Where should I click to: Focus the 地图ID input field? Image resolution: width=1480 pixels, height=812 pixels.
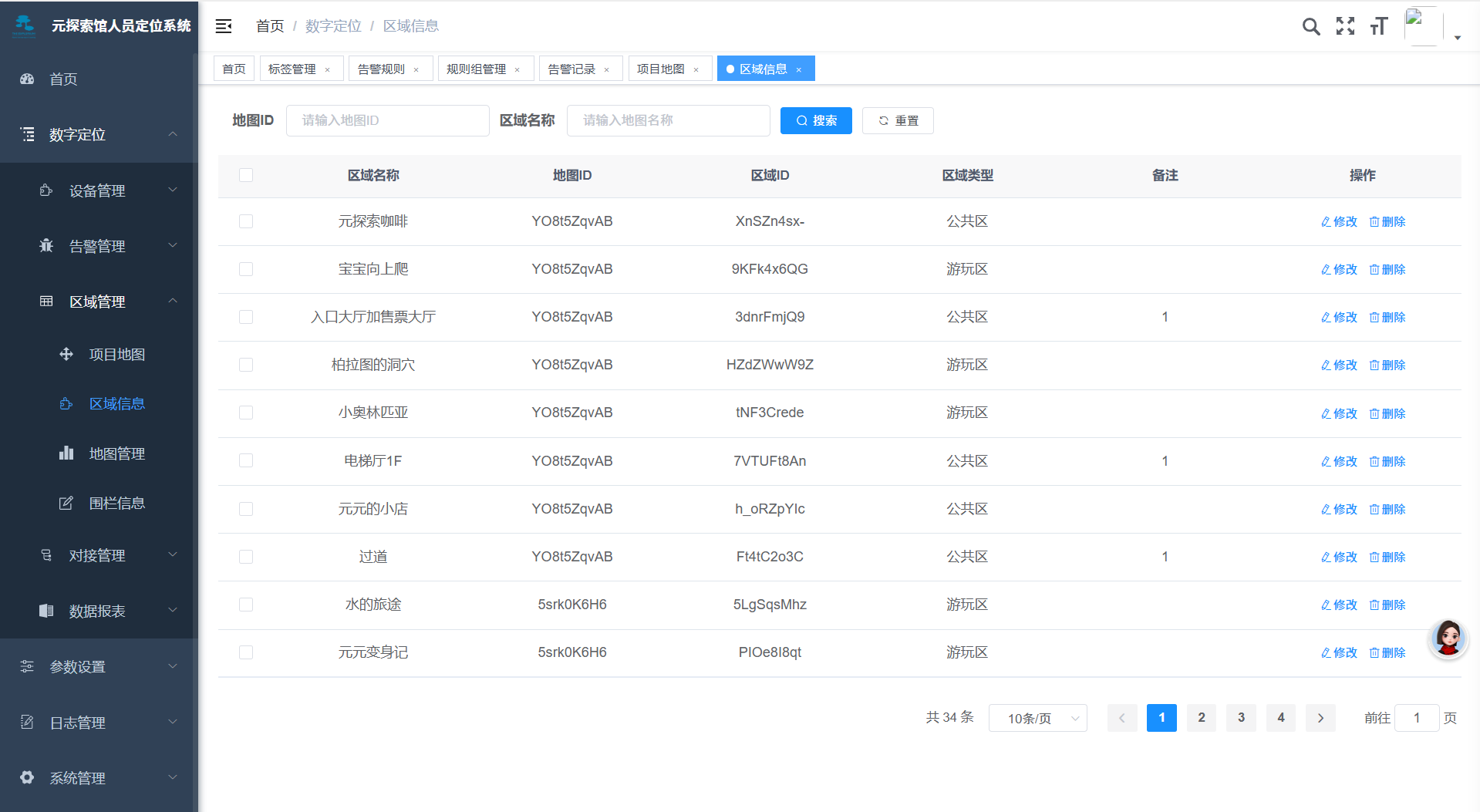click(387, 121)
